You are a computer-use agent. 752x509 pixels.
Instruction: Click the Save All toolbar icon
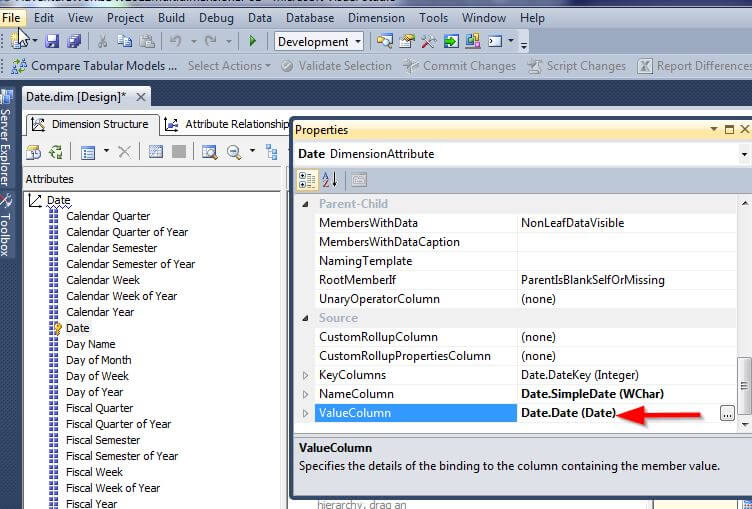click(74, 41)
